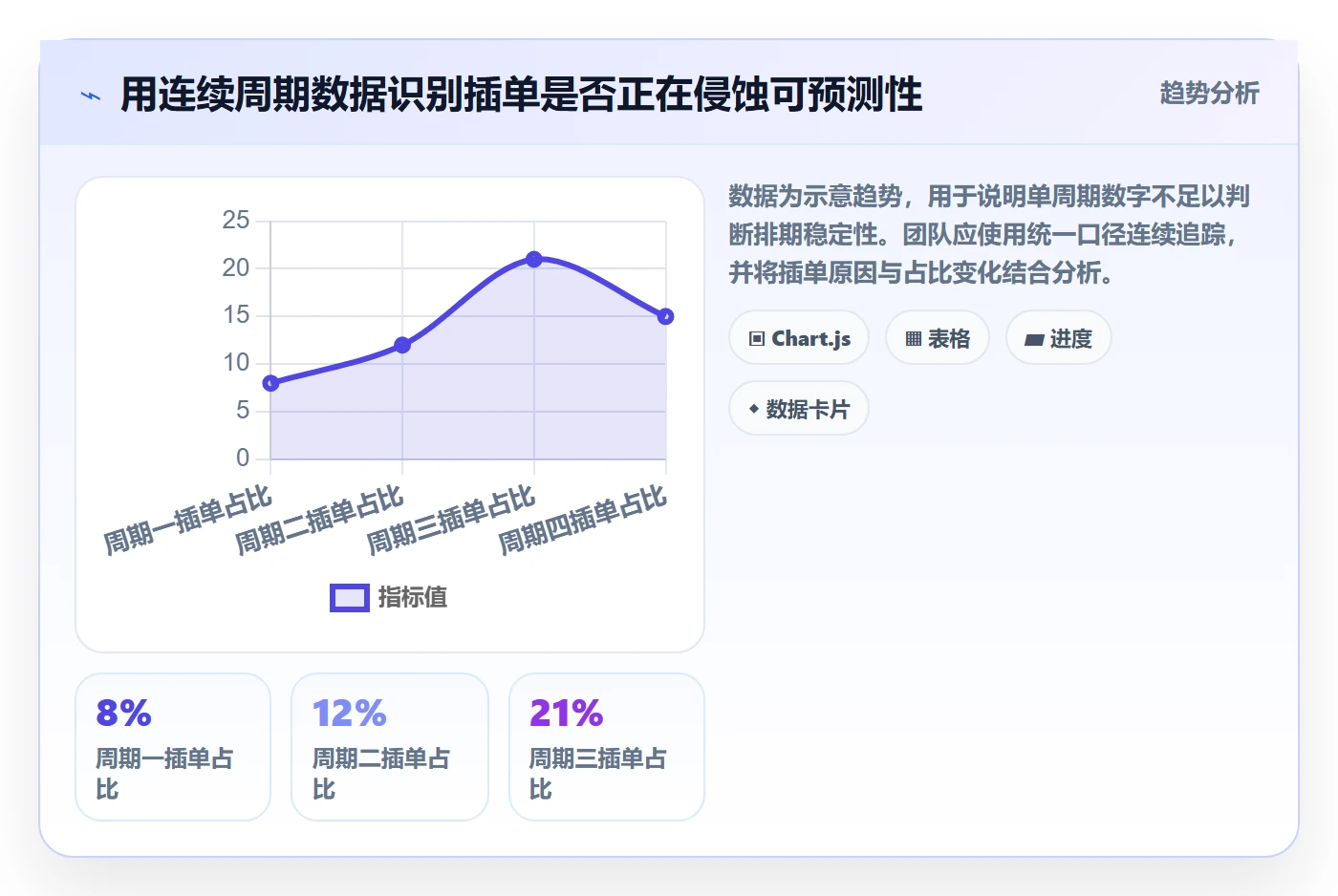Click the y-axis value 0
Viewport: 1338px width, 896px height.
(x=243, y=459)
